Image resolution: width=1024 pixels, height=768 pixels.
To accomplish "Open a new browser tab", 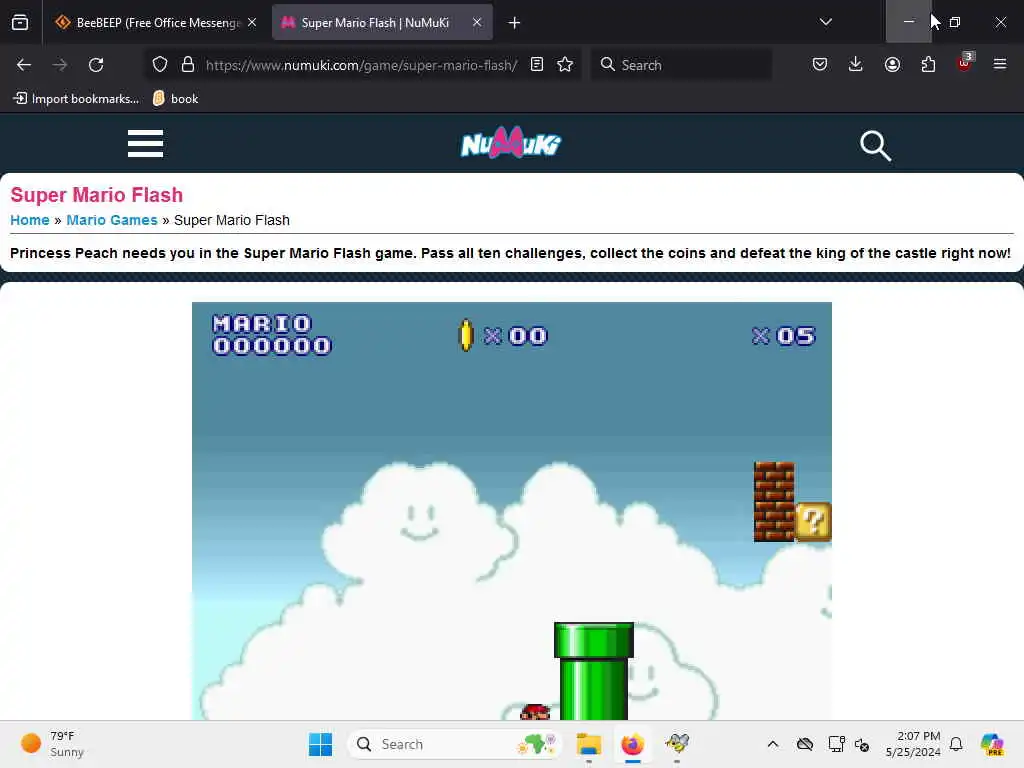I will click(515, 23).
